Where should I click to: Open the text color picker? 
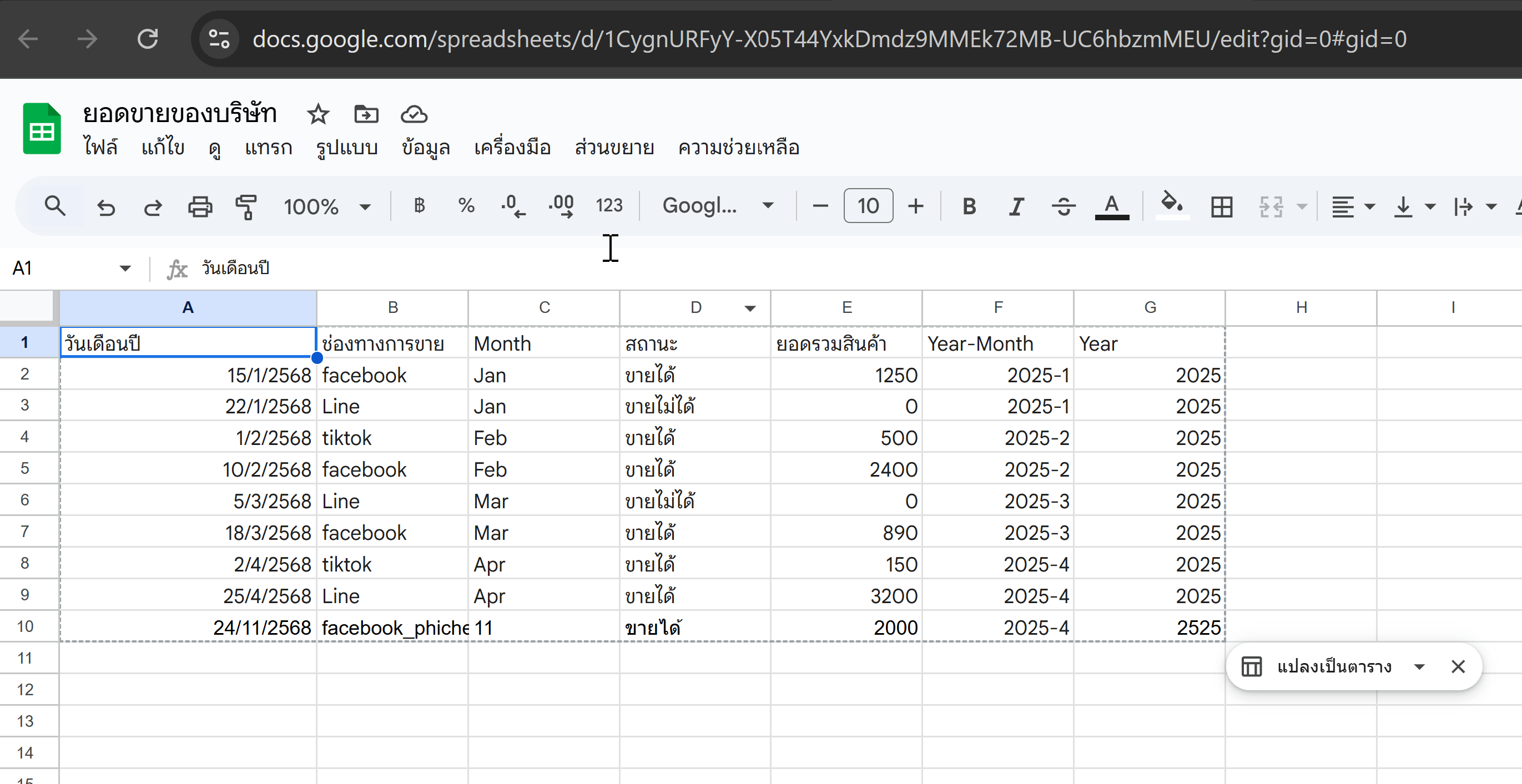pyautogui.click(x=1111, y=206)
